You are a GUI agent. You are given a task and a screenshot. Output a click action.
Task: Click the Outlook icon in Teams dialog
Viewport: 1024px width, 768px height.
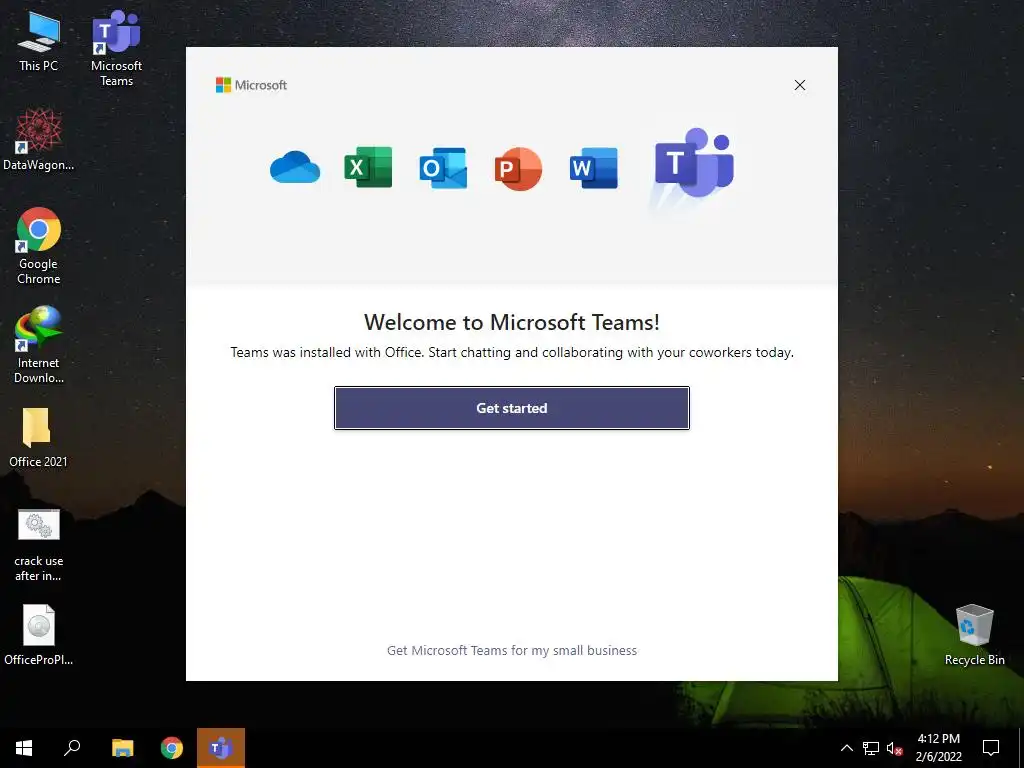[x=443, y=168]
